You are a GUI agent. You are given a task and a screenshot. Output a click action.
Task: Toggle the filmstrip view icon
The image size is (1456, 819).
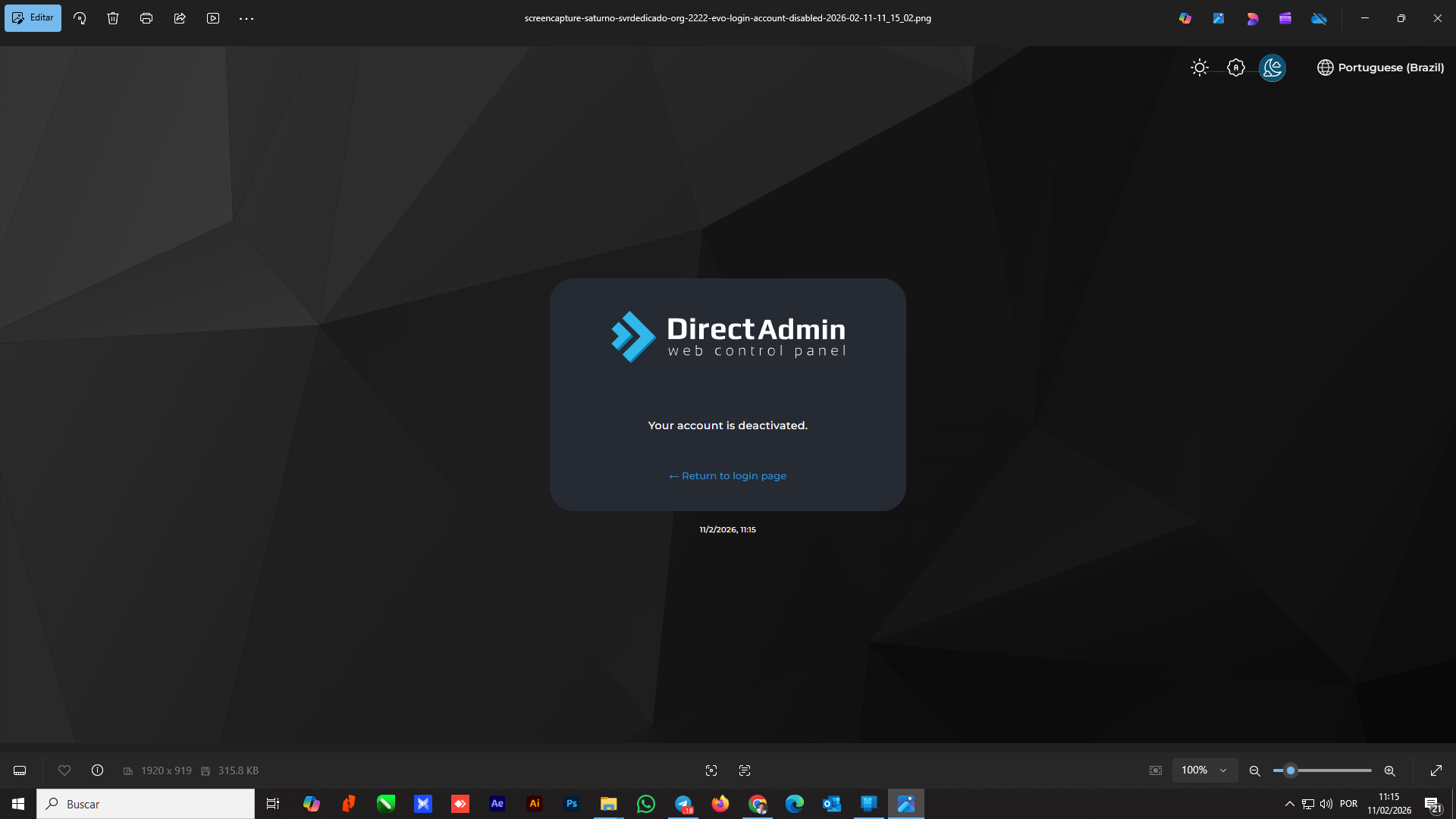(x=20, y=770)
